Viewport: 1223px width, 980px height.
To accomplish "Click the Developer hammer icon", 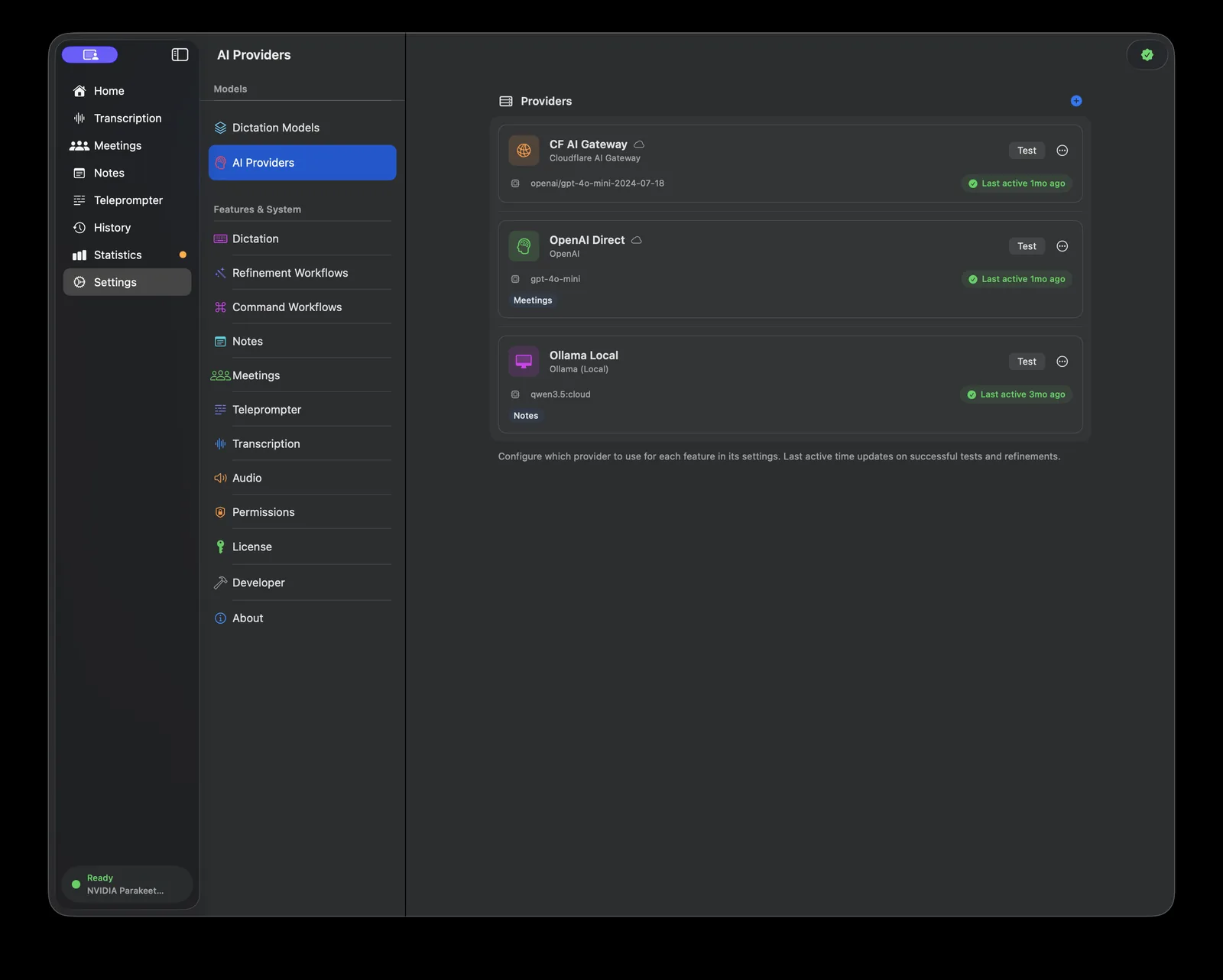I will point(220,582).
